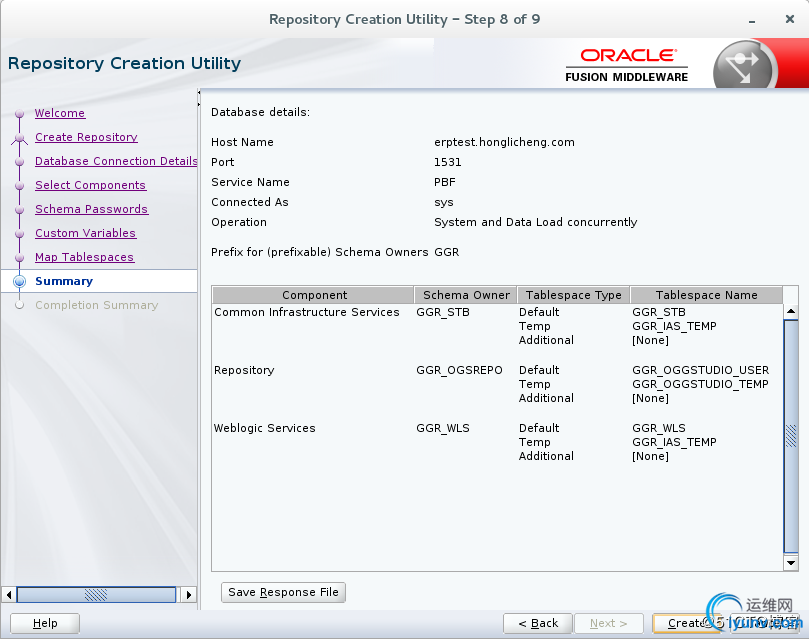Click the Tablespace Name column header
Viewport: 809px width, 639px height.
706,295
